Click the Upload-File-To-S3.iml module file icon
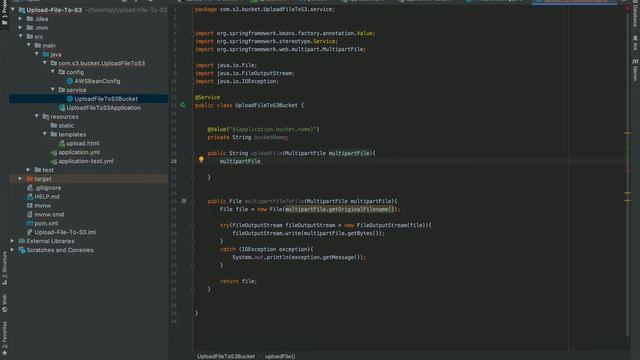Screen dimensions: 640x360 (29, 232)
